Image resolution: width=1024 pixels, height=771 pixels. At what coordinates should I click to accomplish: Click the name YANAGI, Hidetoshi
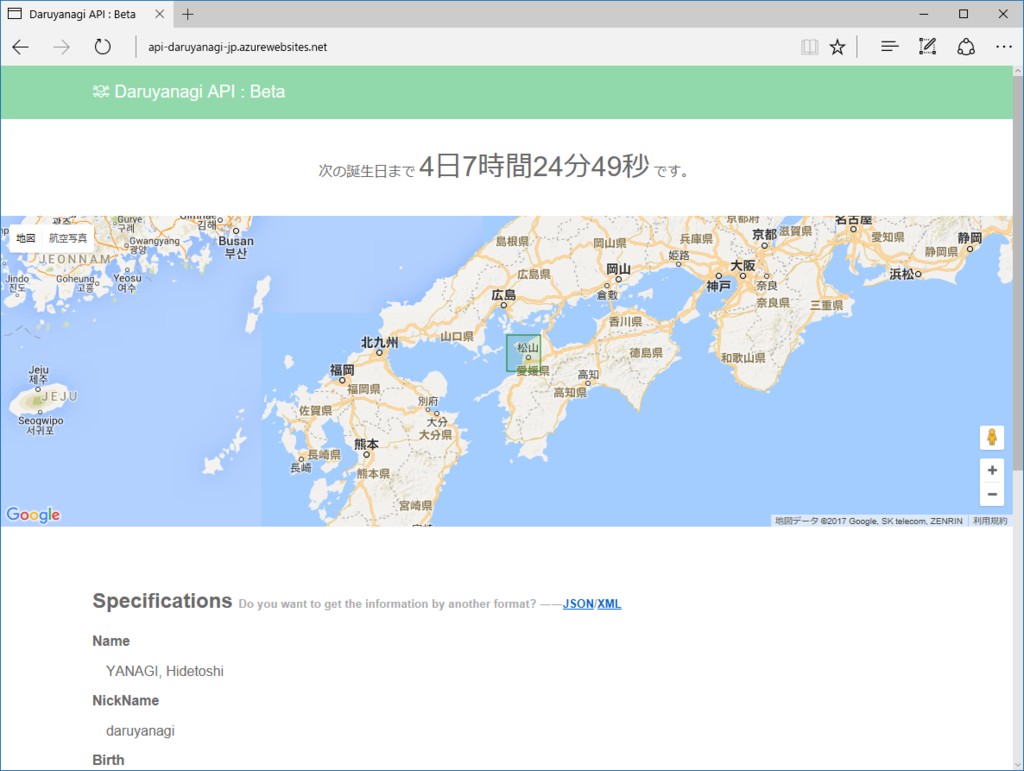tap(165, 671)
